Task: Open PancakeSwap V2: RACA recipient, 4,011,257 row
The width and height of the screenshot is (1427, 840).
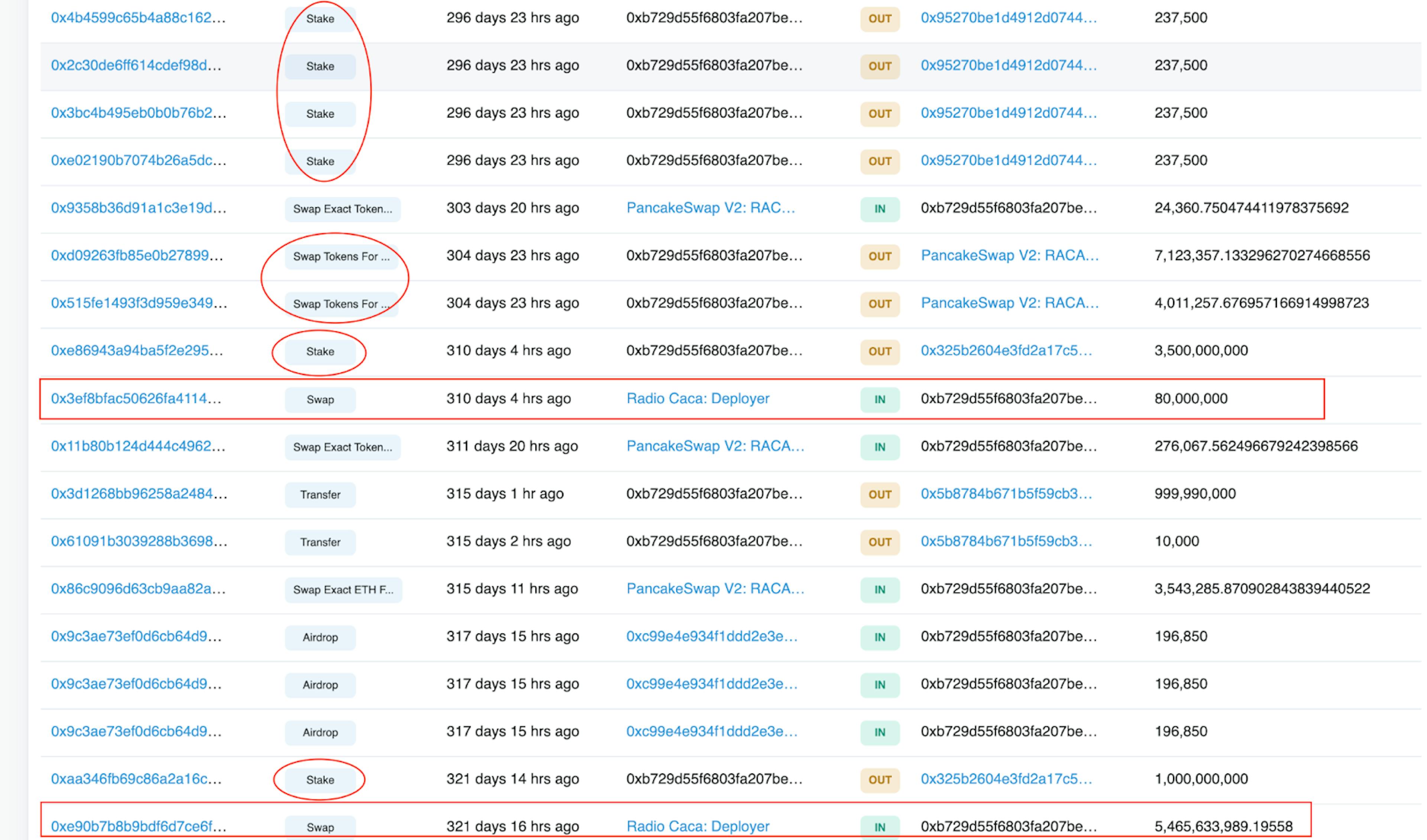Action: 1010,304
